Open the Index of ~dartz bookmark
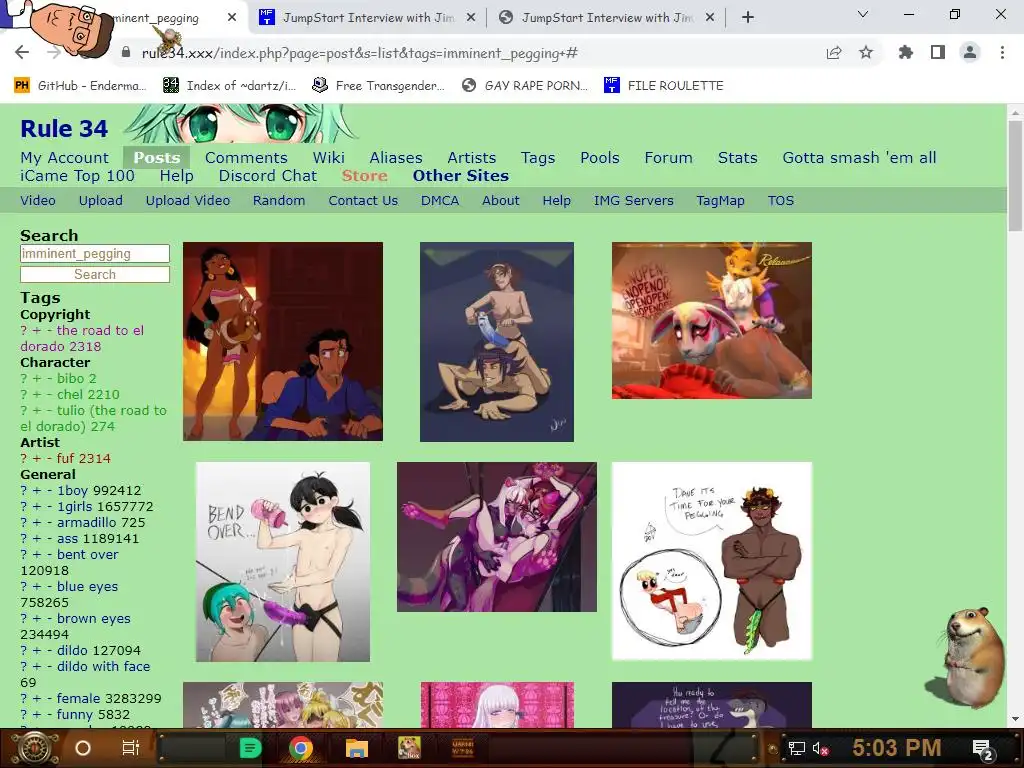The image size is (1024, 768). point(229,86)
